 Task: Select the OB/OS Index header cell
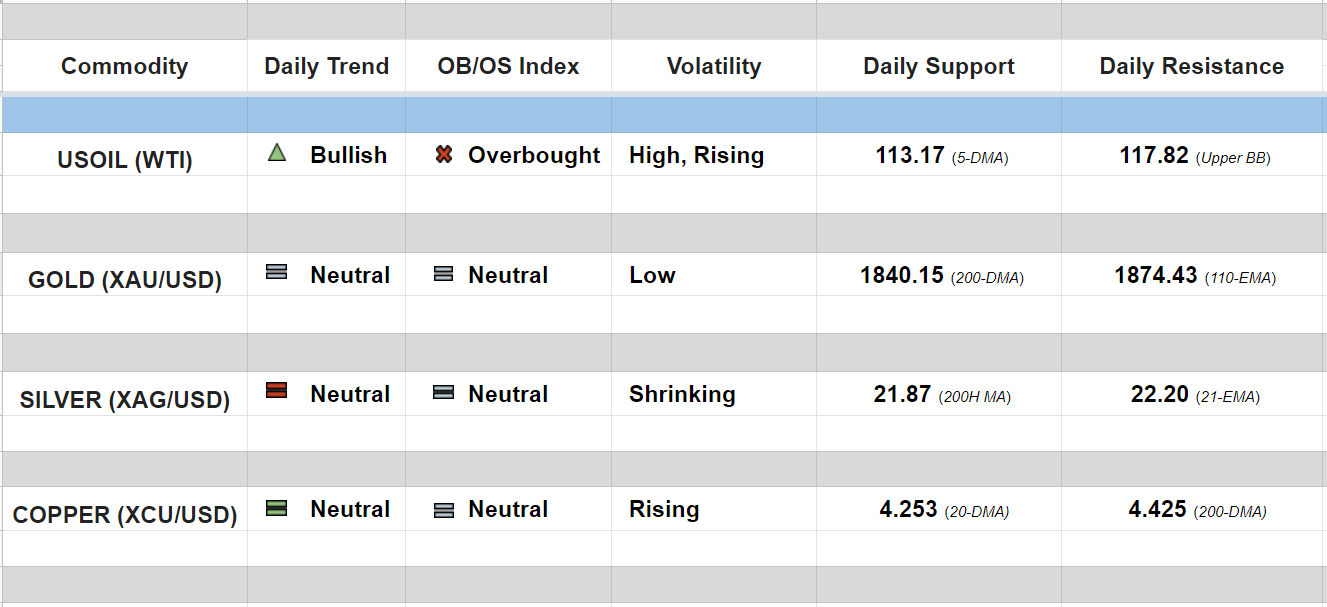tap(508, 66)
